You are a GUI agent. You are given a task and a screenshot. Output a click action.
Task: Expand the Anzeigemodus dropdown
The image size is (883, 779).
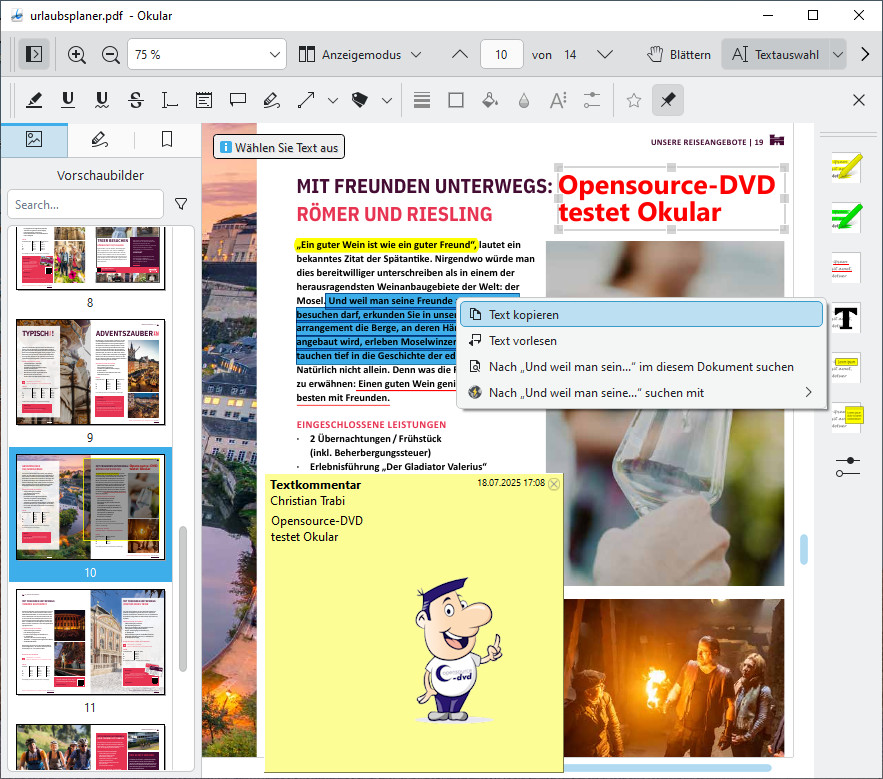coord(360,54)
